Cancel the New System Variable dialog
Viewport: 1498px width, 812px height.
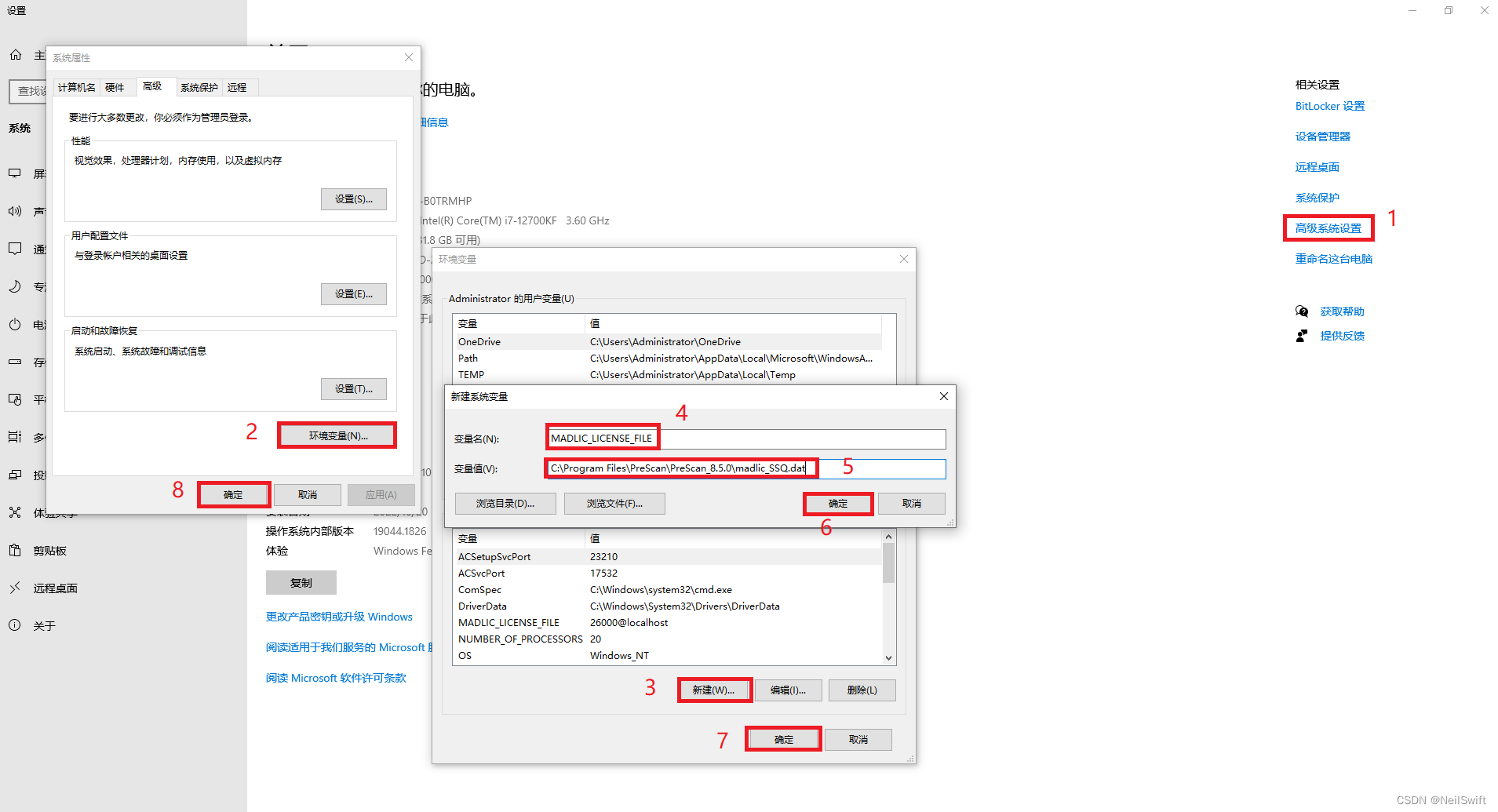912,504
